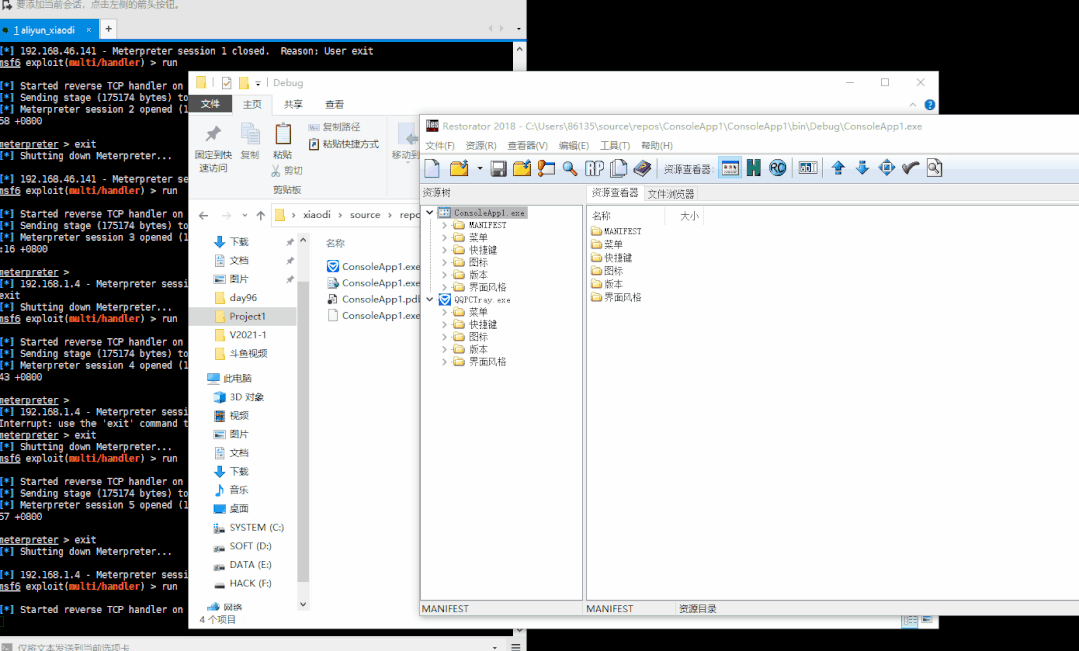Open the 帮助(H) menu in Restorator

point(656,146)
